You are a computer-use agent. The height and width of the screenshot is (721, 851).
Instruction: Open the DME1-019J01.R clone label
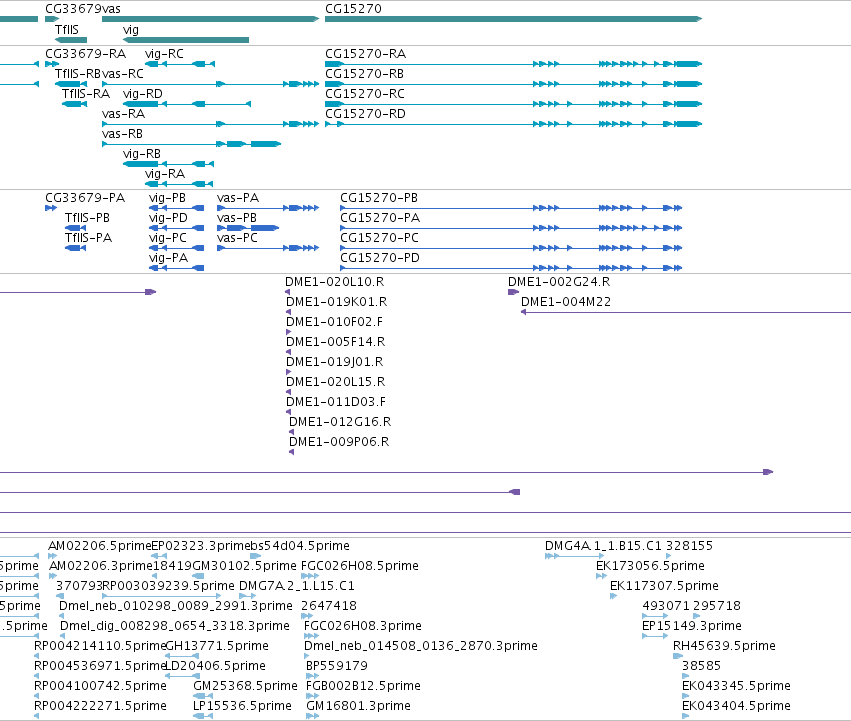tap(334, 363)
